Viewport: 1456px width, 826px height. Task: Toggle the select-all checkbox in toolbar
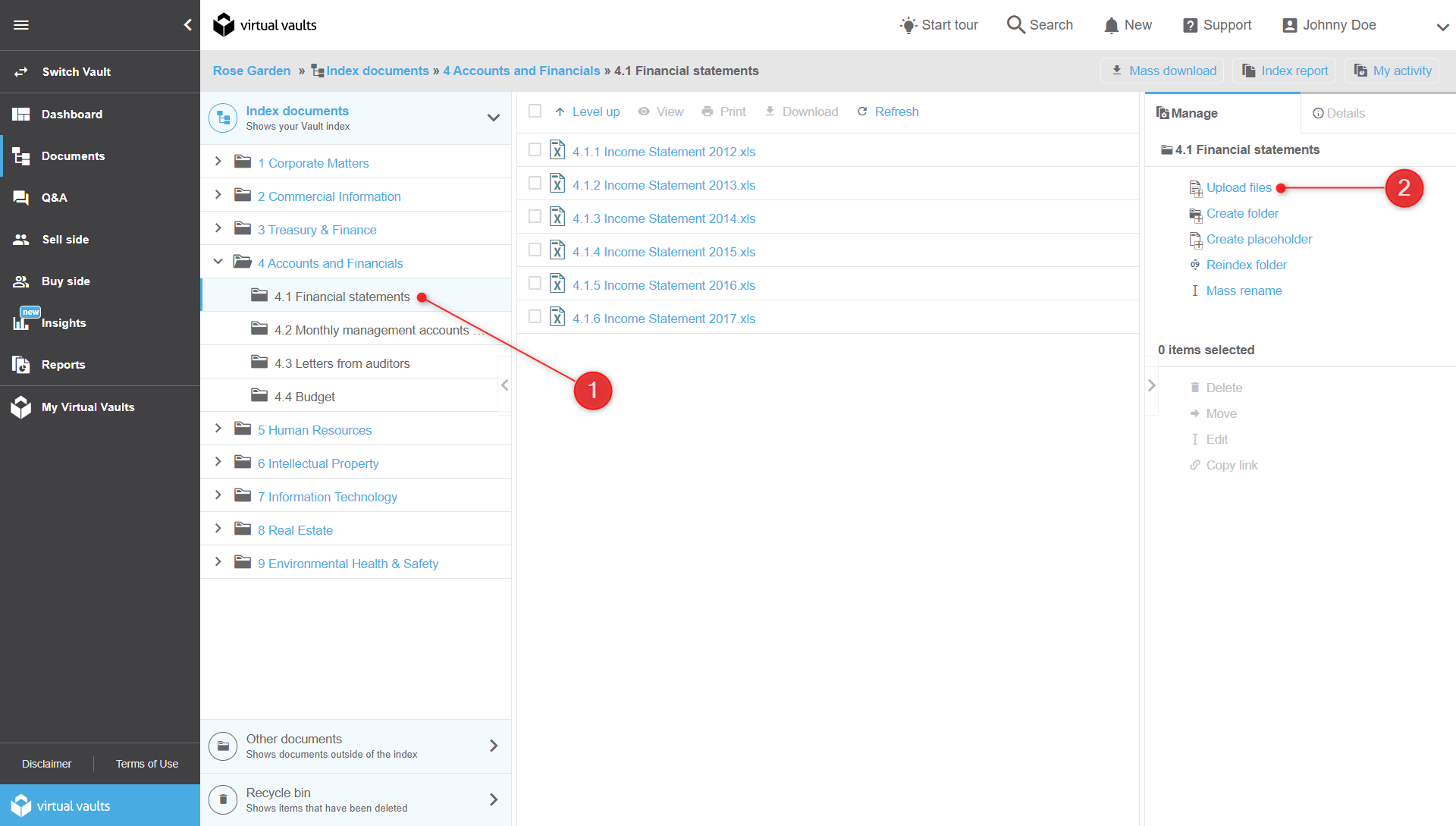(x=535, y=111)
